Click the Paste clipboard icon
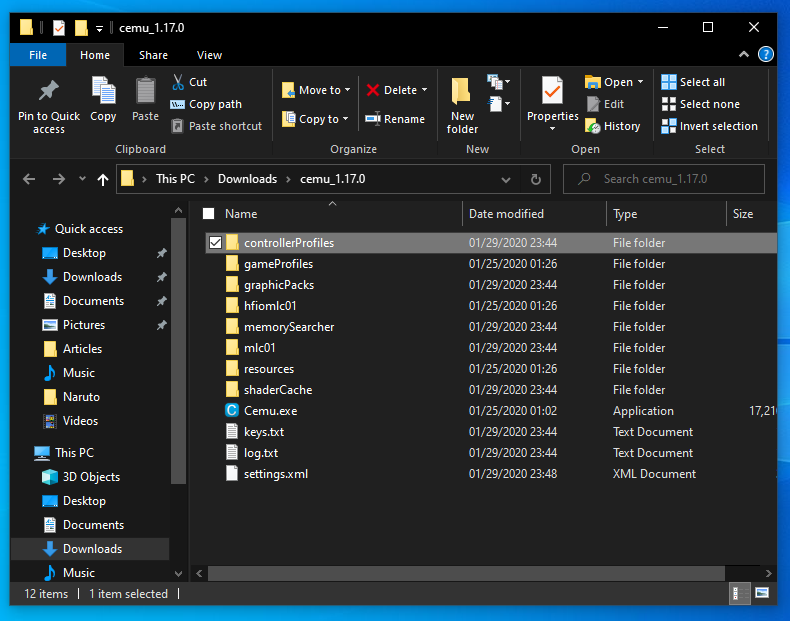 (x=146, y=91)
